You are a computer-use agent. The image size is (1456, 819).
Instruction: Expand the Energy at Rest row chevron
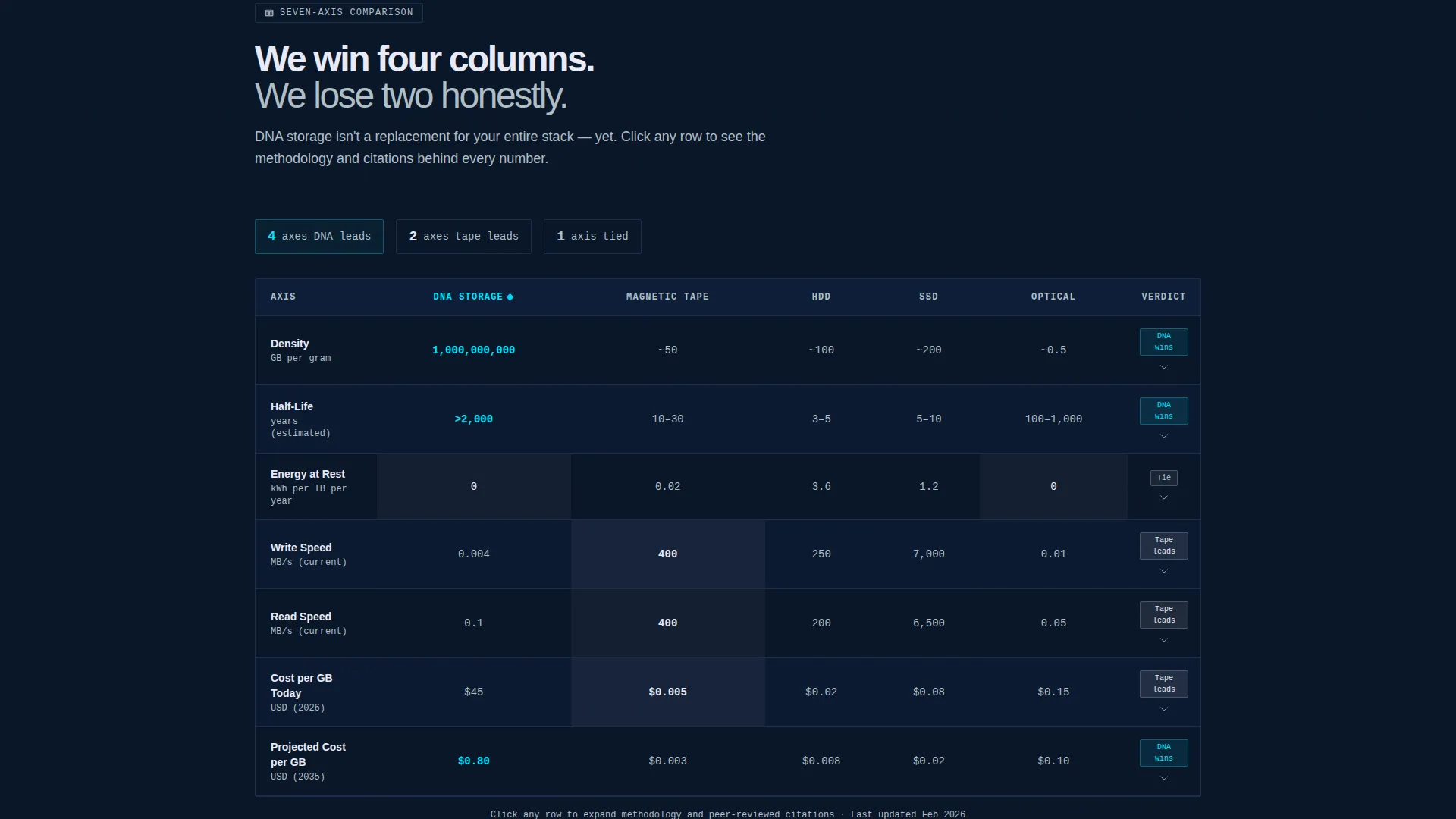coord(1164,497)
